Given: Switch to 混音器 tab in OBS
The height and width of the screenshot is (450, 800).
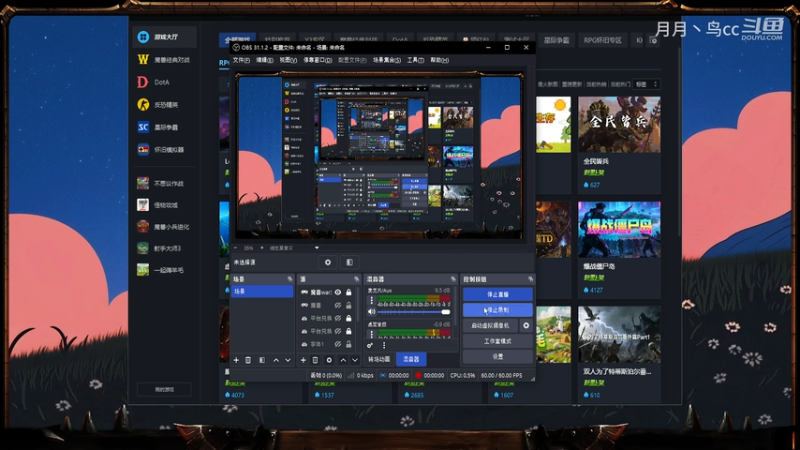Looking at the screenshot, I should 411,359.
